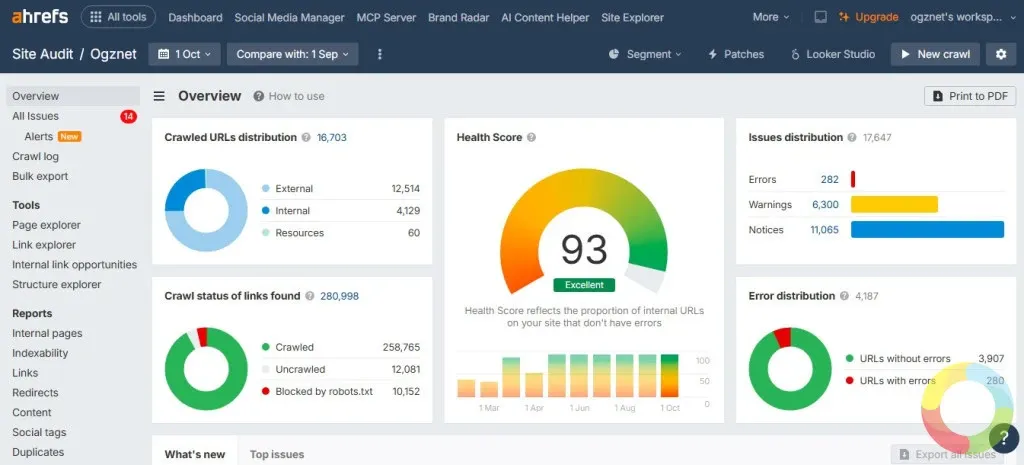Click the Patches lightning icon button

pos(736,54)
